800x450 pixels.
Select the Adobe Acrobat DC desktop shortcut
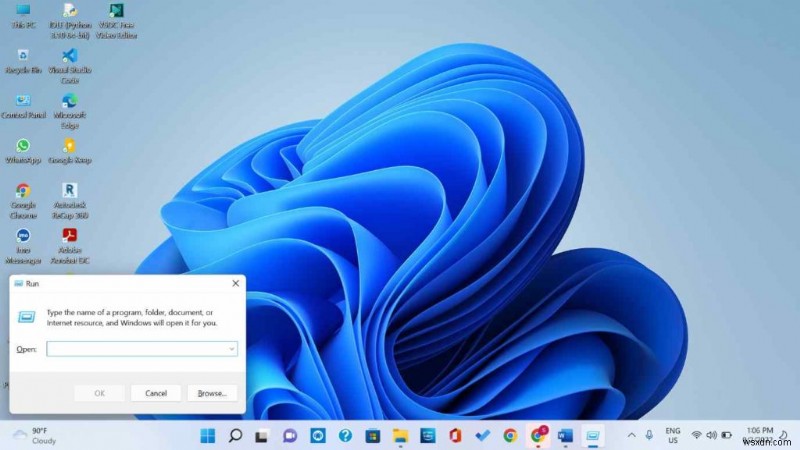(x=70, y=246)
